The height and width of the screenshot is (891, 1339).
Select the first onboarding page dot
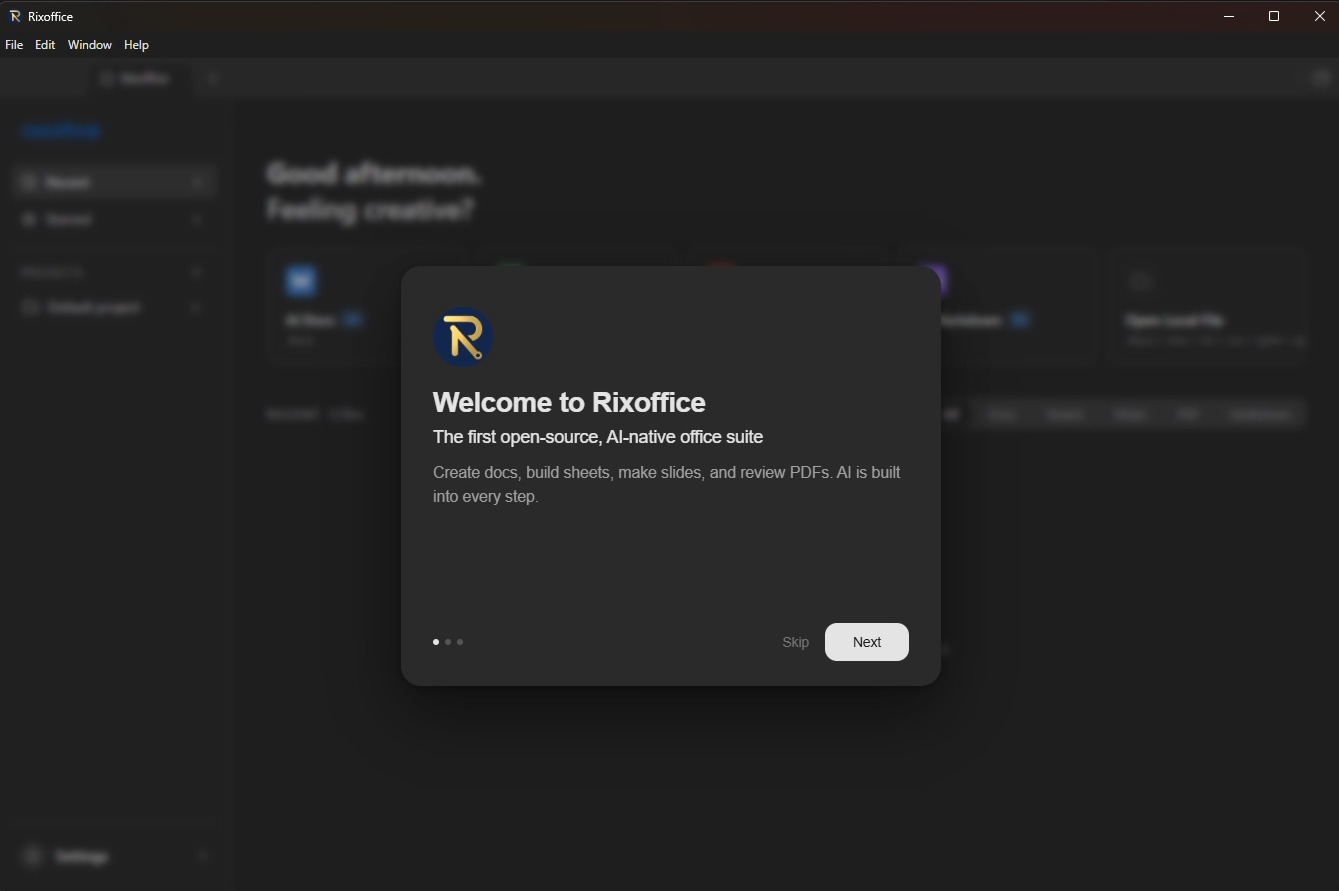click(x=436, y=642)
